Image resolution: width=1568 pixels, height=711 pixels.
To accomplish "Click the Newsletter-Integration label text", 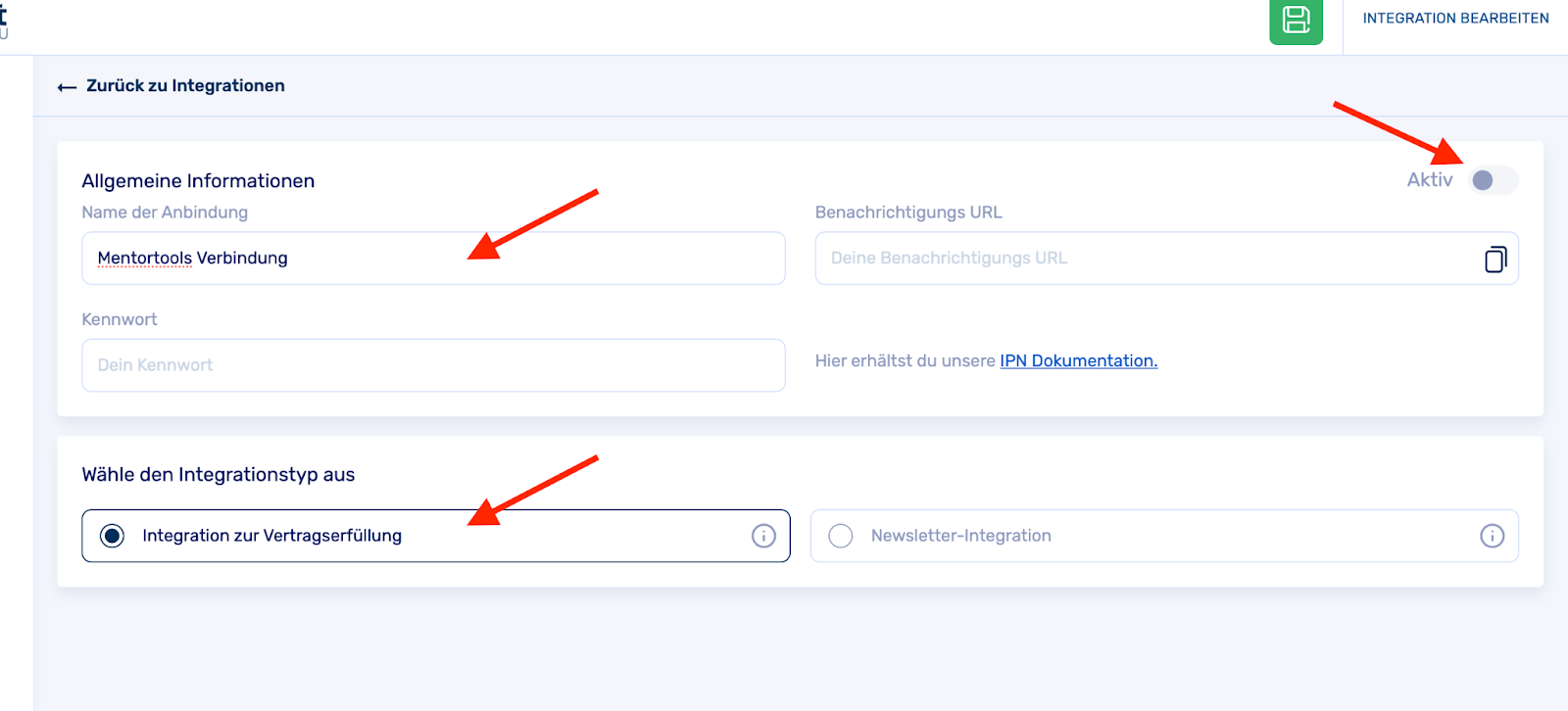I will coord(960,536).
